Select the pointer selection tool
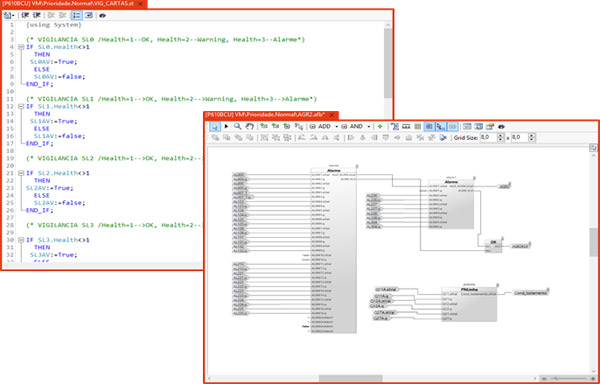This screenshot has width=600, height=384. [x=215, y=126]
